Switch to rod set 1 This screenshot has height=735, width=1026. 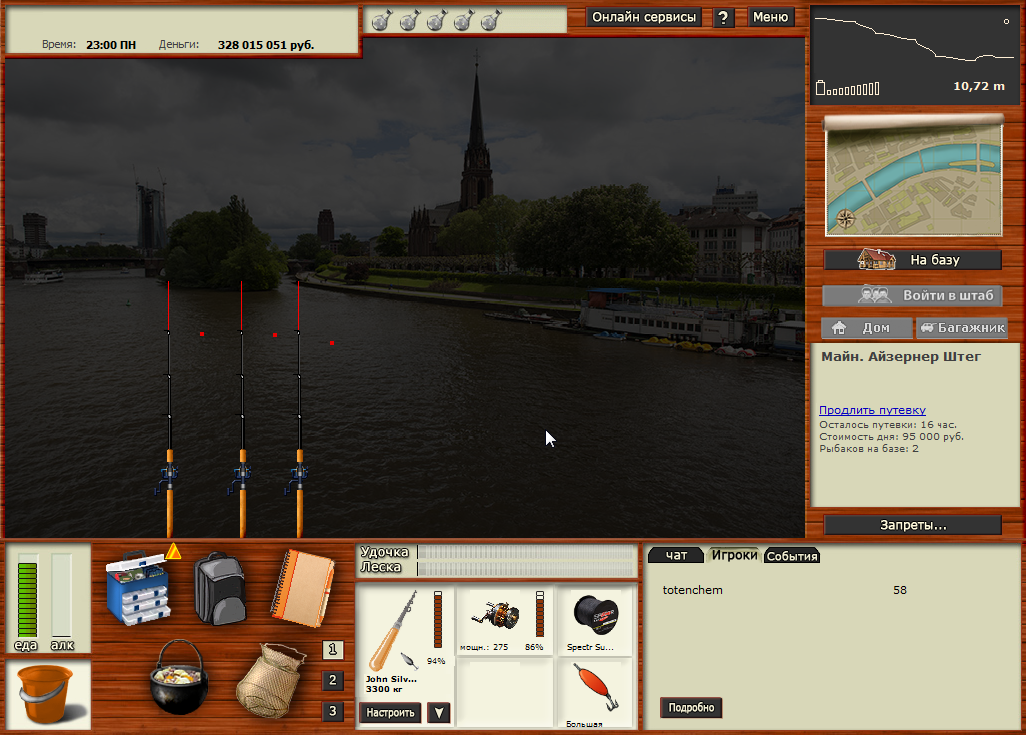[332, 649]
